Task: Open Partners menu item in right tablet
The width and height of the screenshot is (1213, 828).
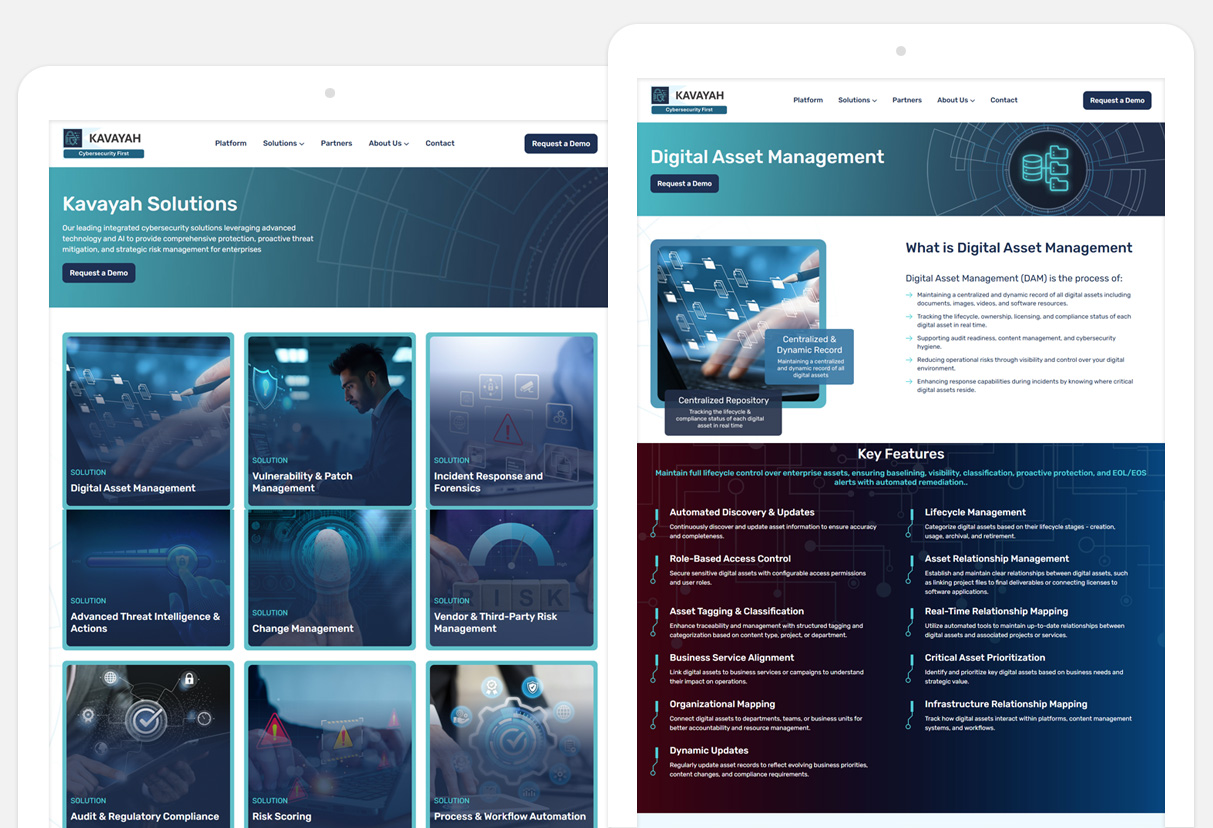Action: coord(907,100)
